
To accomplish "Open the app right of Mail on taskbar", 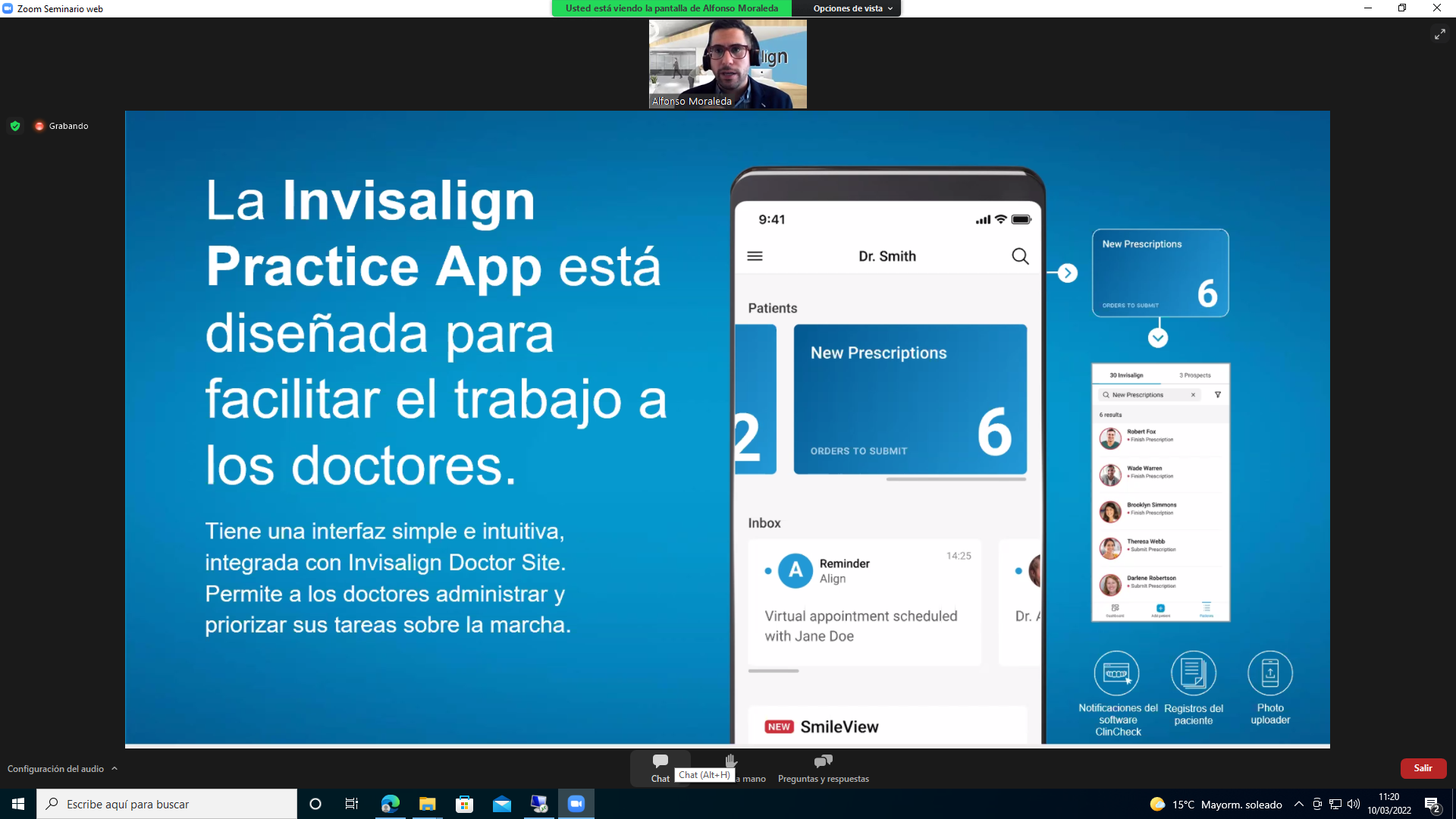I will point(539,804).
